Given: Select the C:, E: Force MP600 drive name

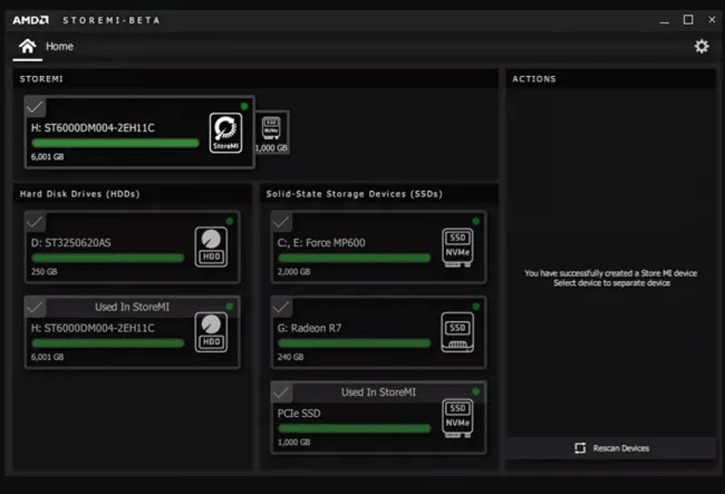Looking at the screenshot, I should point(321,243).
